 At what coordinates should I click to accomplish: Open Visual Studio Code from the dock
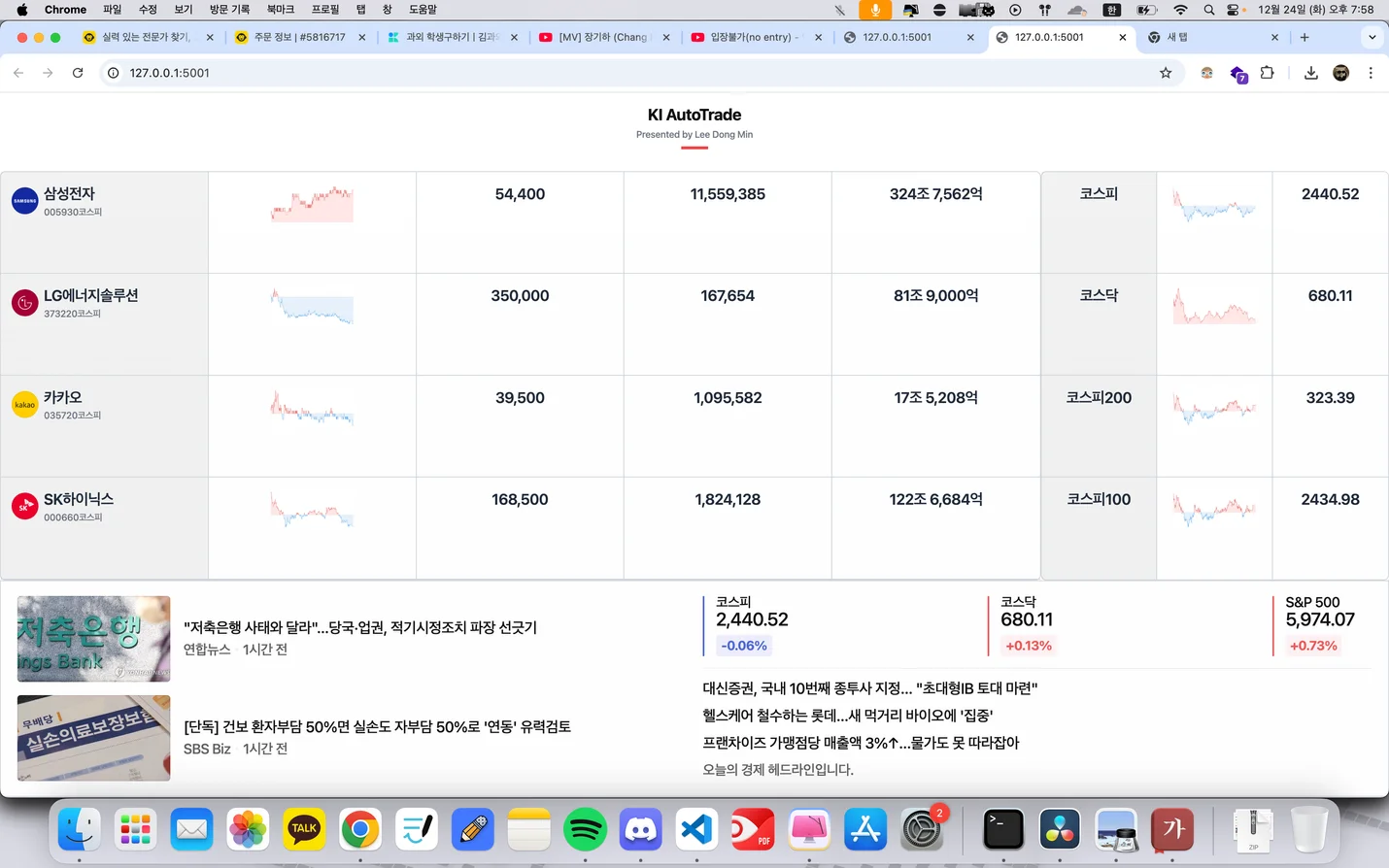click(x=696, y=829)
